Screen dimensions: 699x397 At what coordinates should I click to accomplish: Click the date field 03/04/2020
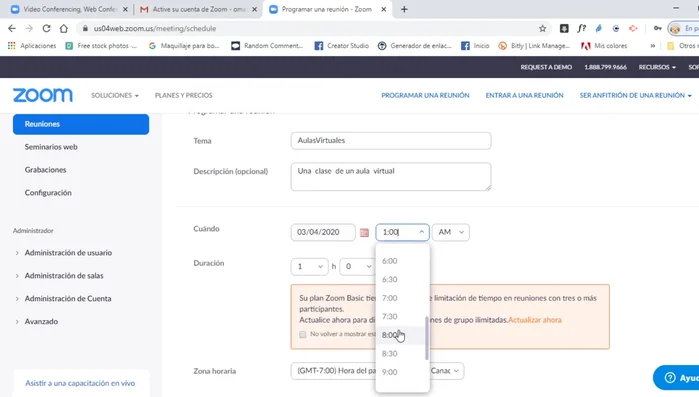(323, 232)
